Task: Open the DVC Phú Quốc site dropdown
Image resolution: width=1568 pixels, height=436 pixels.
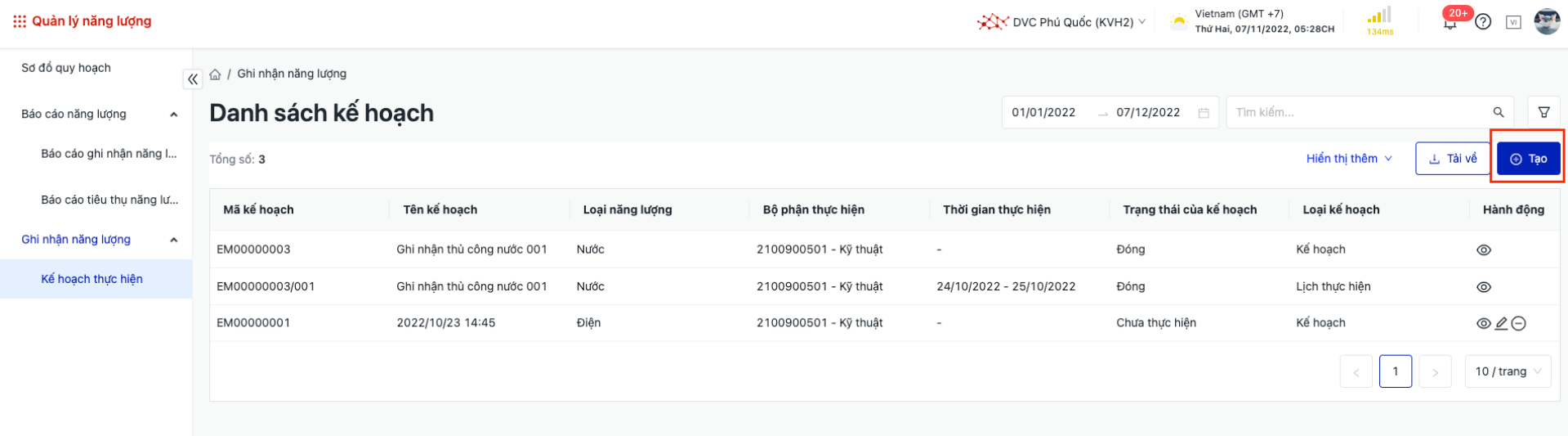Action: click(1062, 22)
